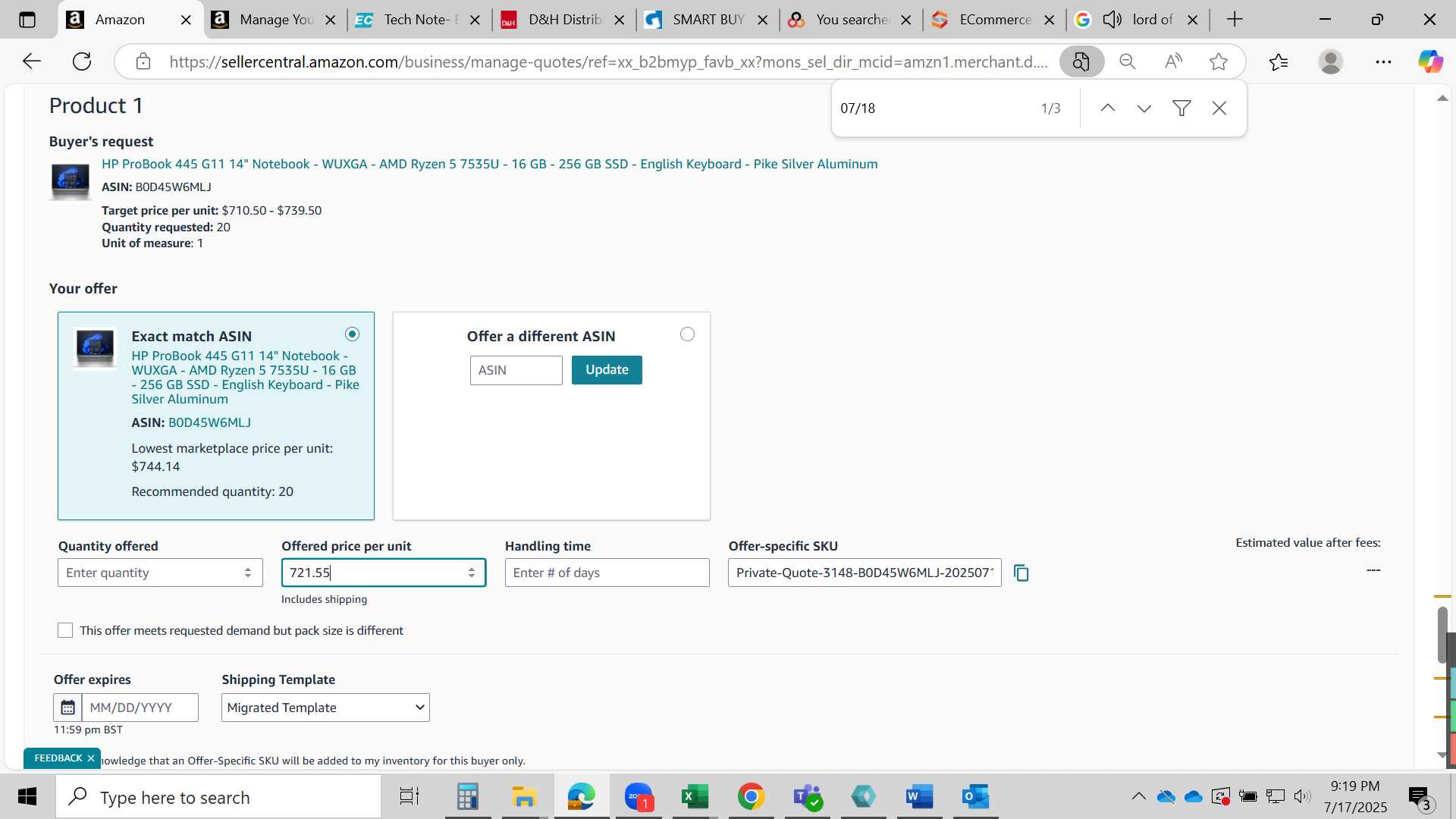Click the buyer's request product thumbnail

[70, 180]
